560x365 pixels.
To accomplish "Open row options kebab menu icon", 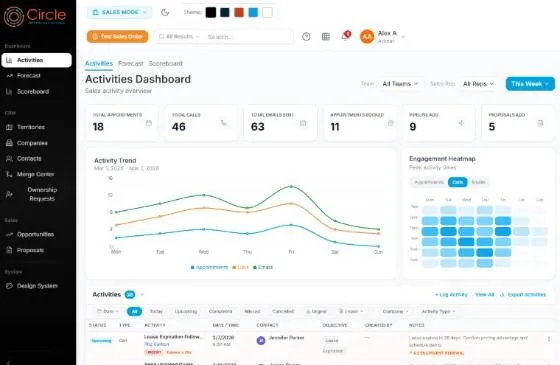I will pyautogui.click(x=549, y=339).
